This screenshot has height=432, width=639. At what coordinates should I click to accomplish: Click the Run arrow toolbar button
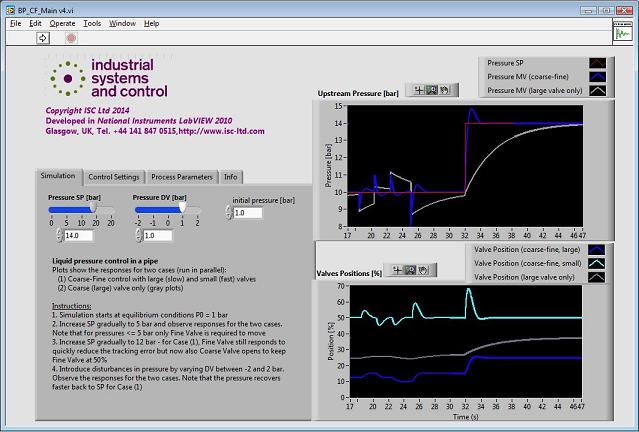43,38
